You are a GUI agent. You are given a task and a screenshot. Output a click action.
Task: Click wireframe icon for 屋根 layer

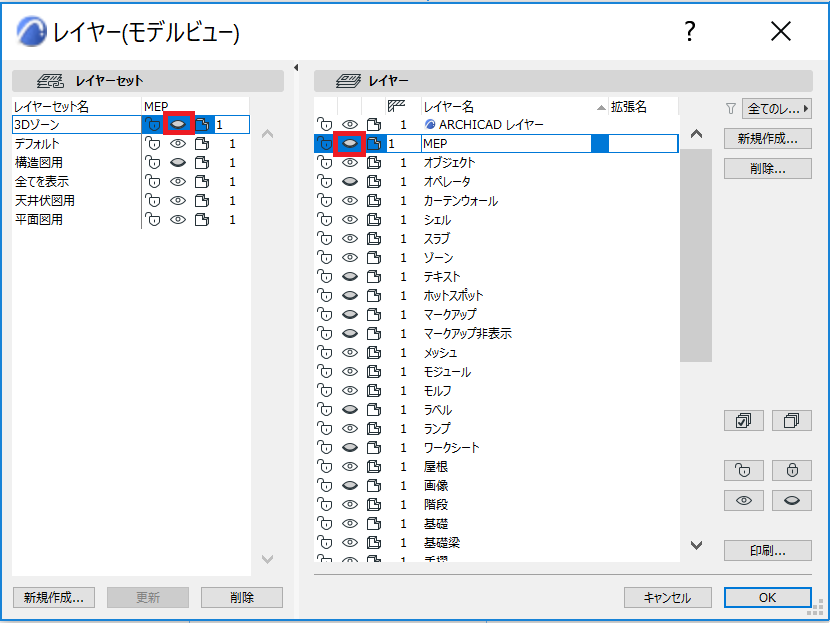(x=374, y=467)
